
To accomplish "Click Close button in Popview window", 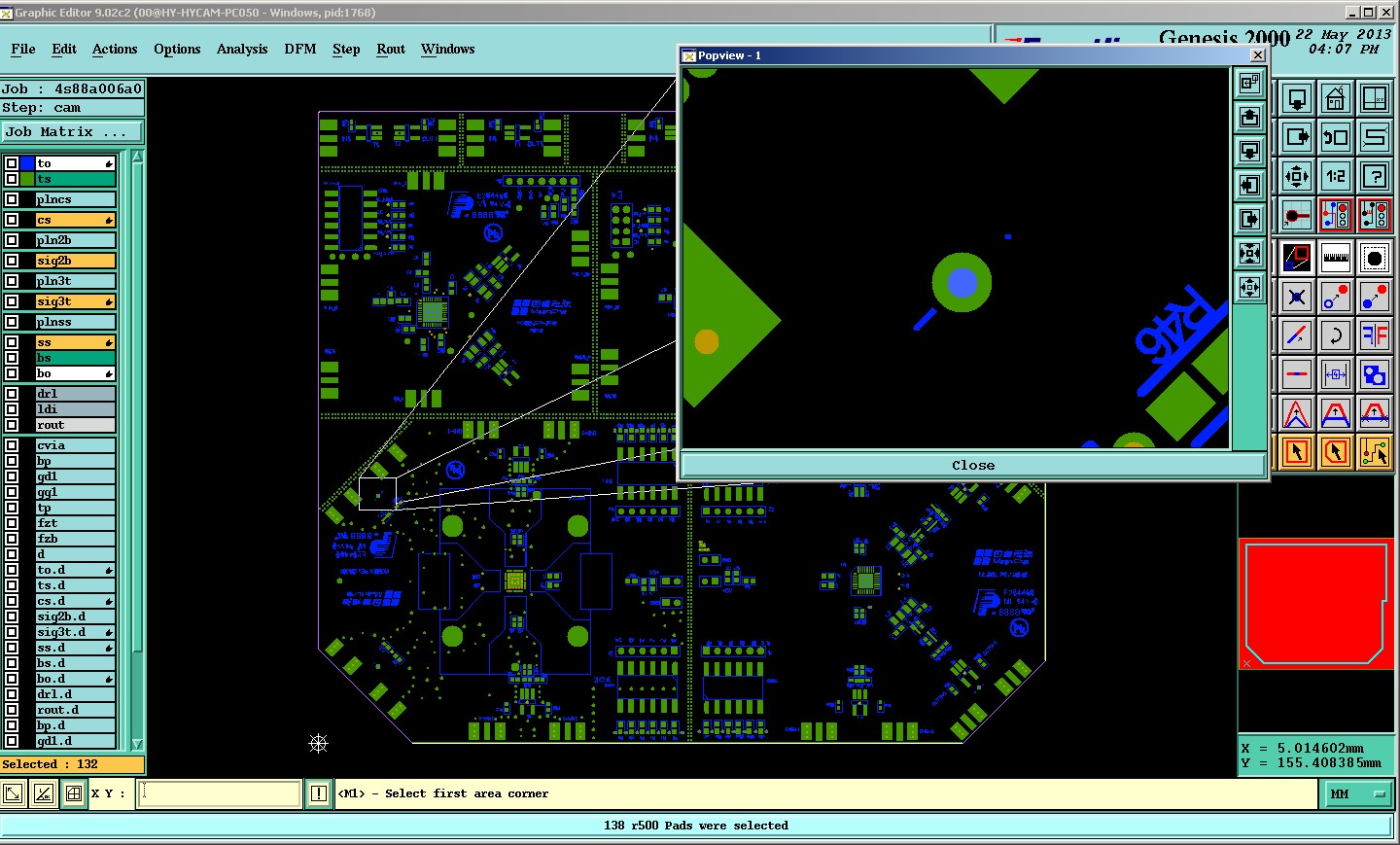I will 973,465.
